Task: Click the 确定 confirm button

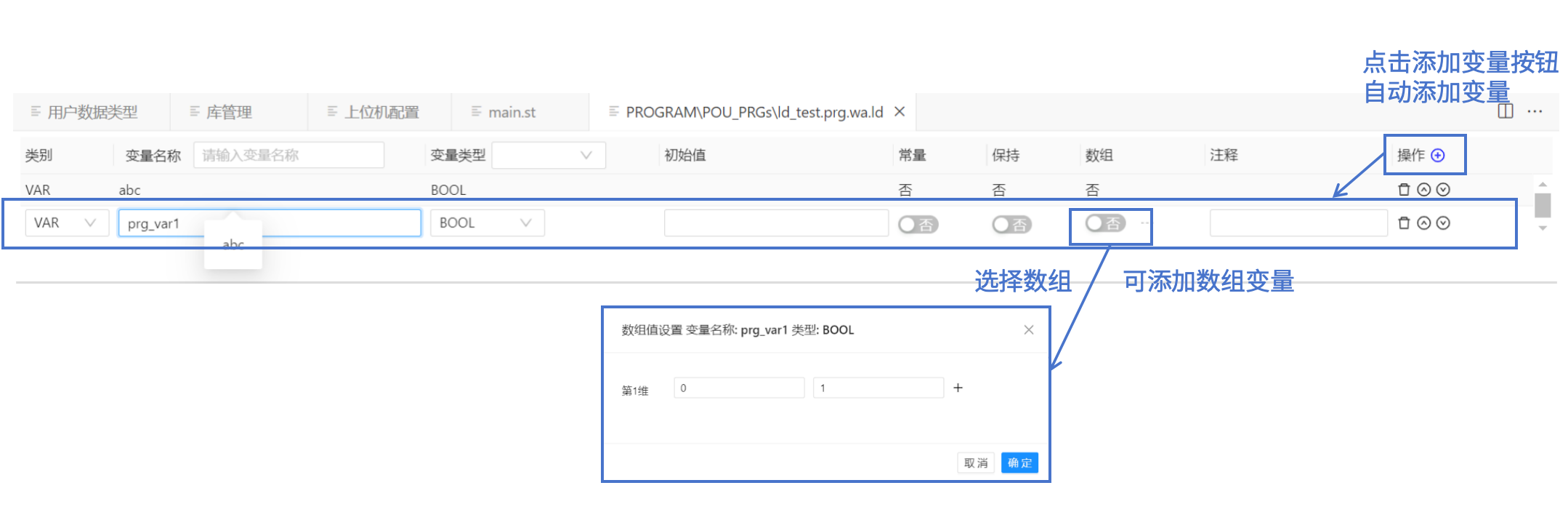Action: point(1019,463)
